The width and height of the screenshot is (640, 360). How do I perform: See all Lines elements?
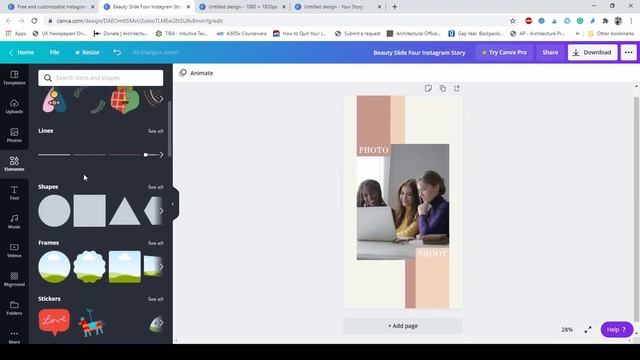coord(156,131)
